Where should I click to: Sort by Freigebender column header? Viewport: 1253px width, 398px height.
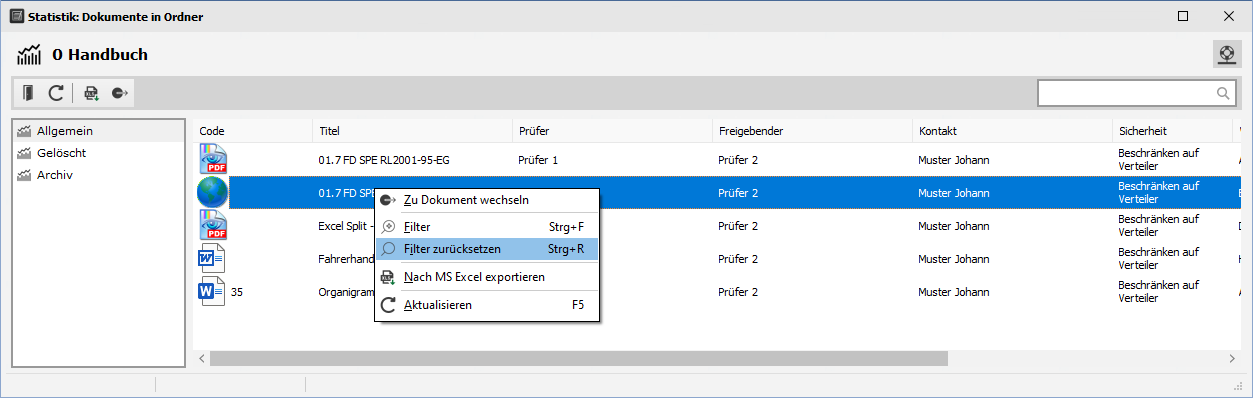pos(813,131)
